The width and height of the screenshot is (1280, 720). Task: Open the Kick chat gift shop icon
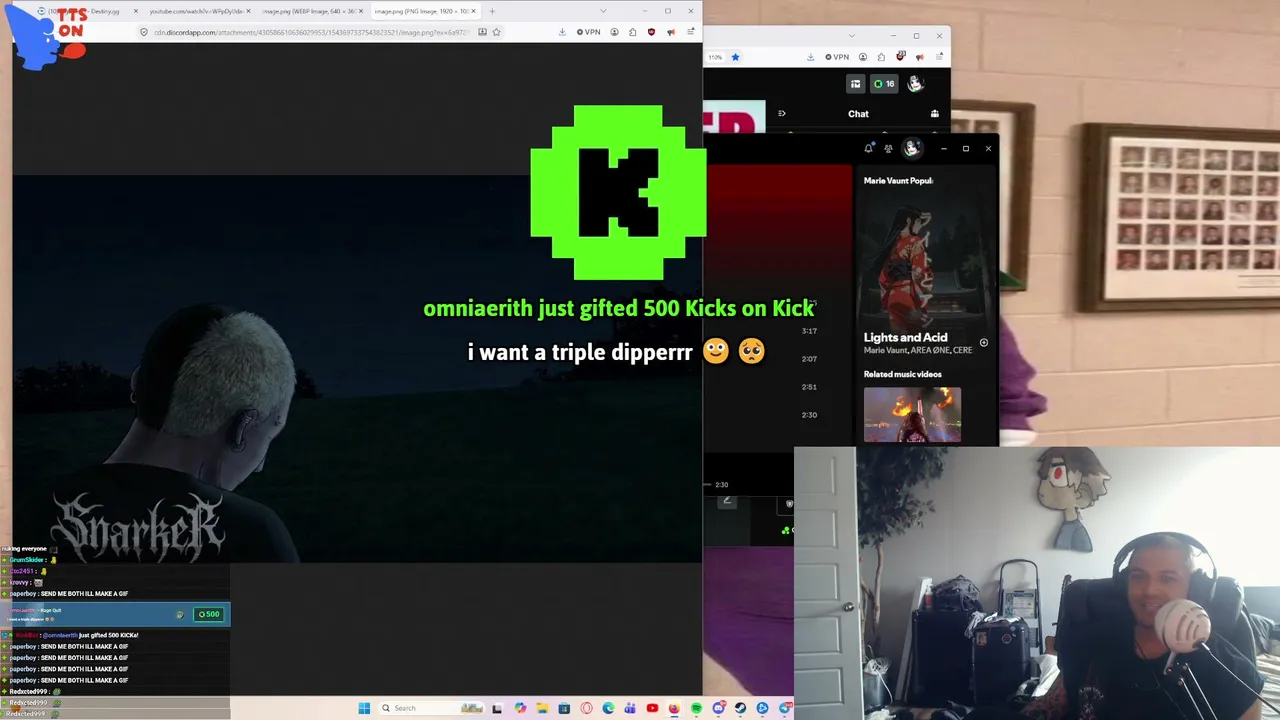pyautogui.click(x=935, y=114)
